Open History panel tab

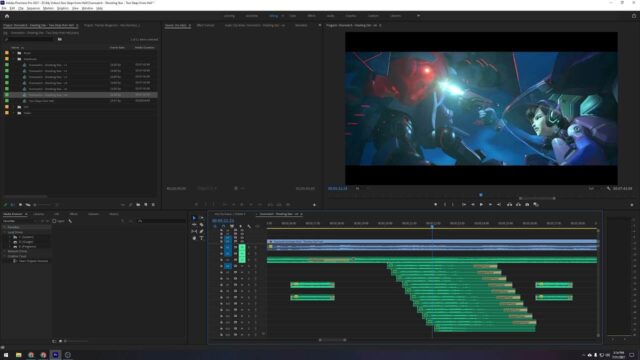point(113,214)
